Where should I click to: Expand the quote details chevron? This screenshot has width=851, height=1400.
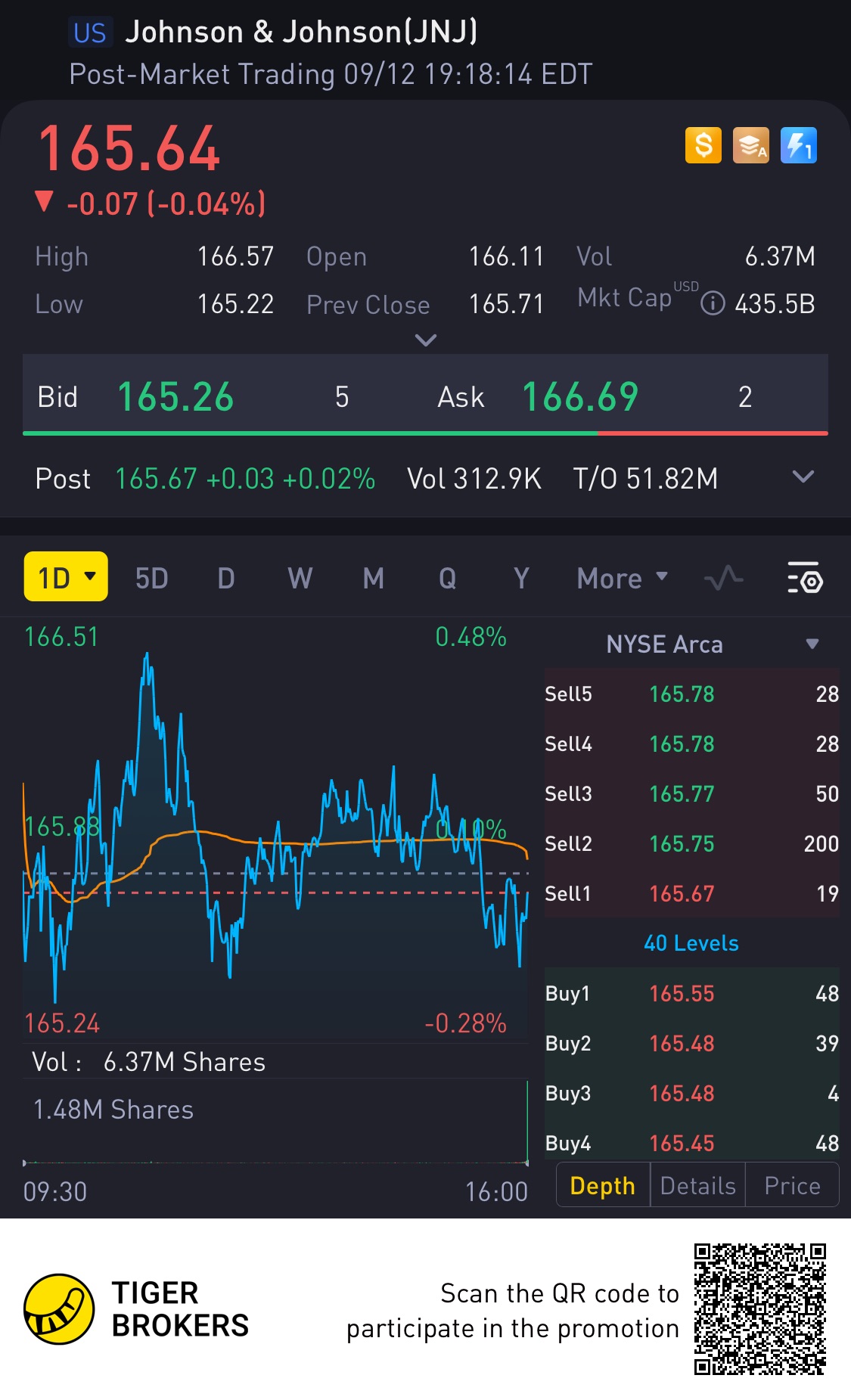426,340
